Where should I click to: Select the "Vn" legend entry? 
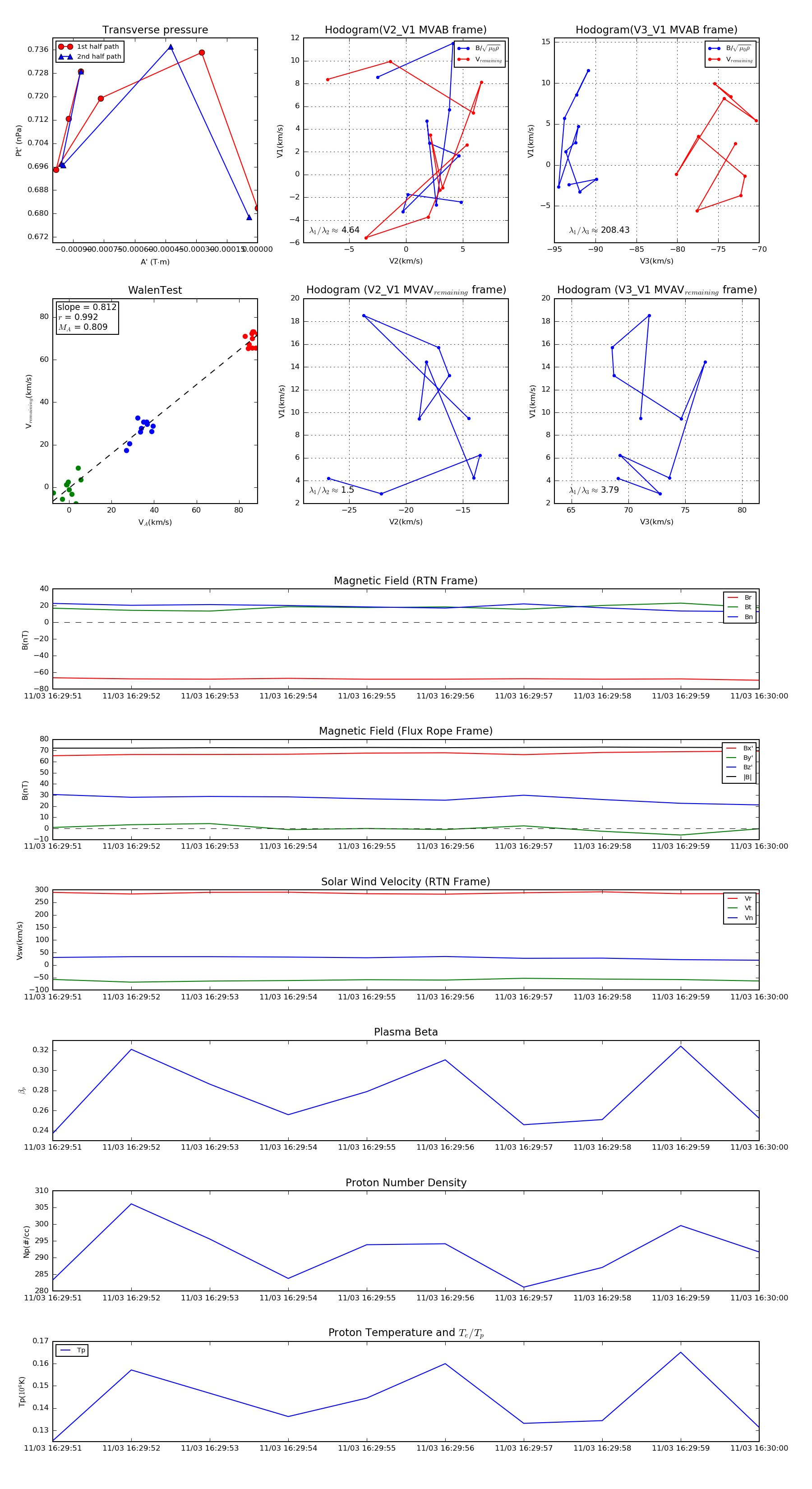pos(740,918)
